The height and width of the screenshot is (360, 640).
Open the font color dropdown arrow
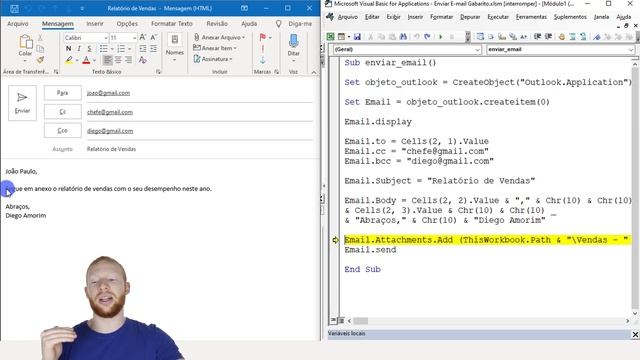tap(94, 60)
